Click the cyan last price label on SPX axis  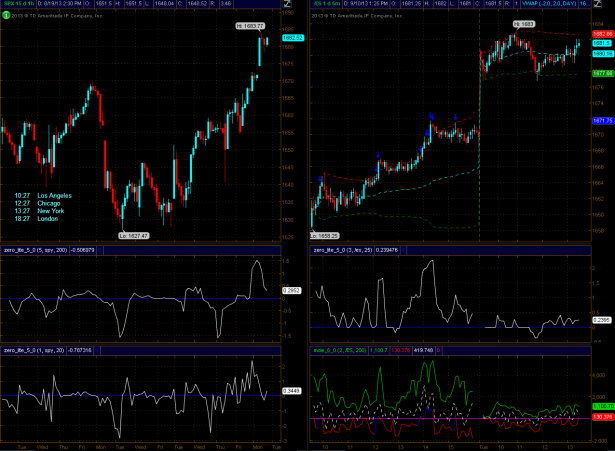292,38
